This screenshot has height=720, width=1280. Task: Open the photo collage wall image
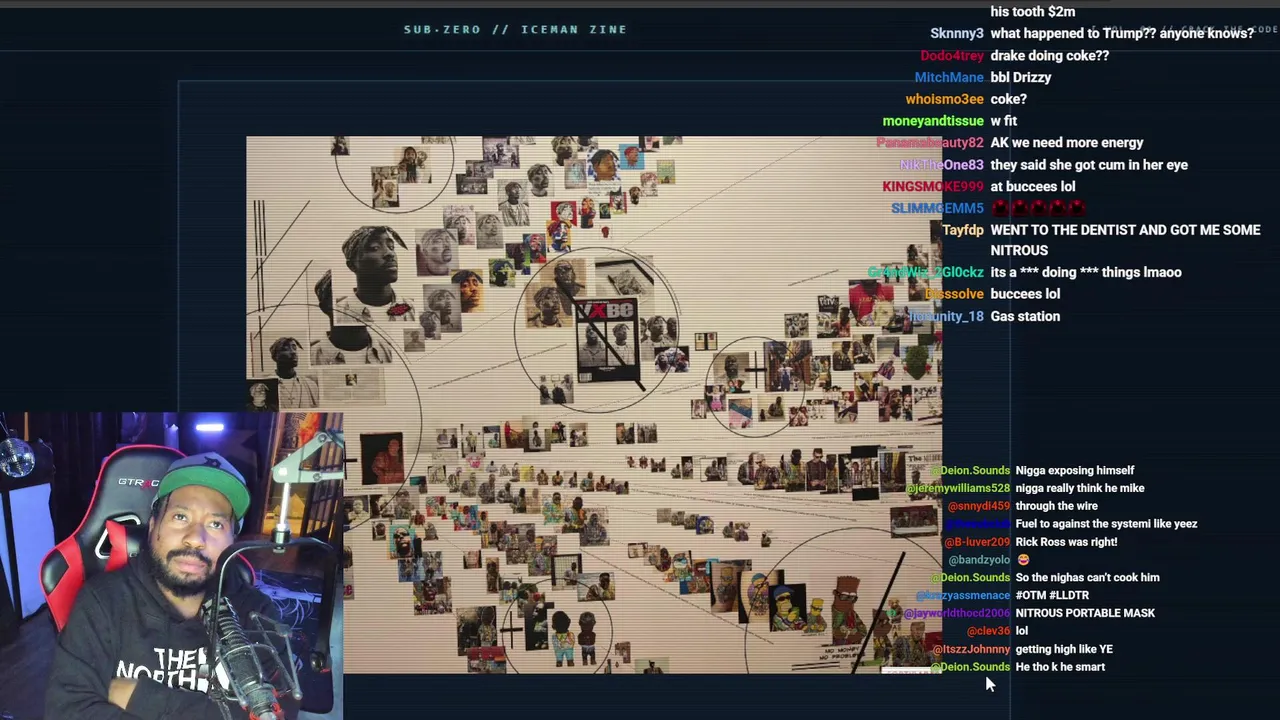pos(594,405)
